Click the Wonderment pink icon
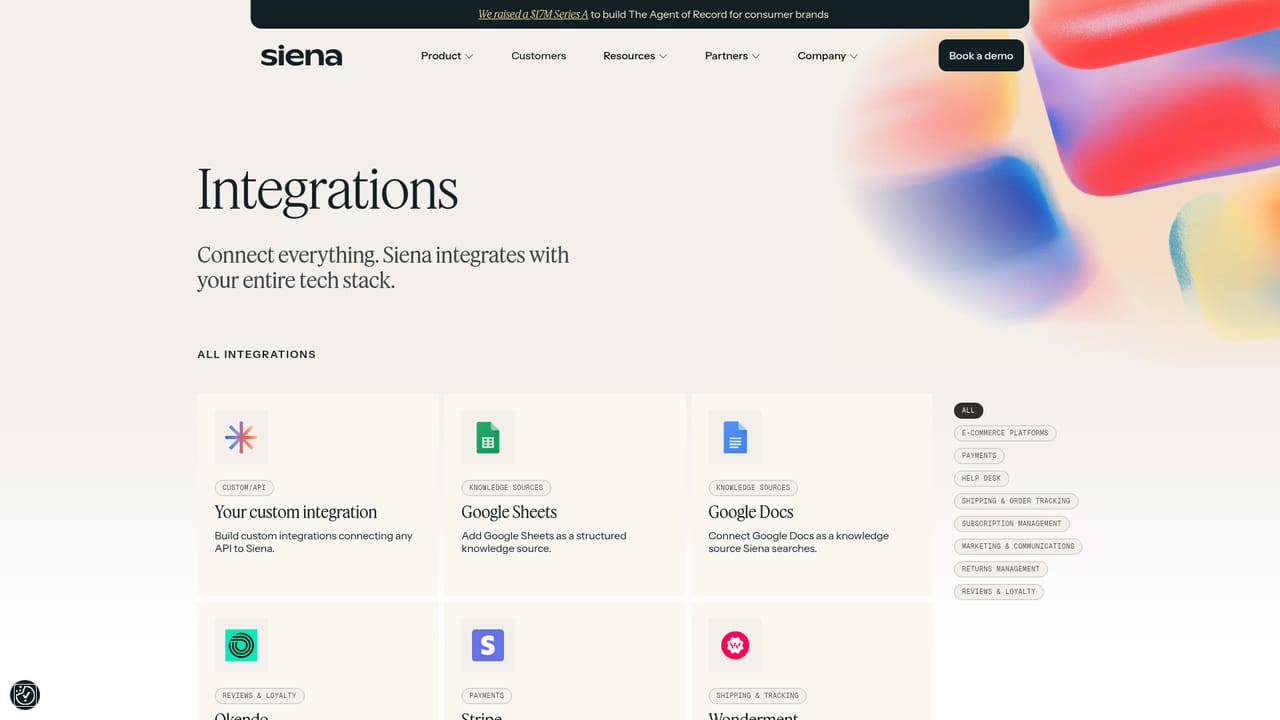 [x=735, y=645]
